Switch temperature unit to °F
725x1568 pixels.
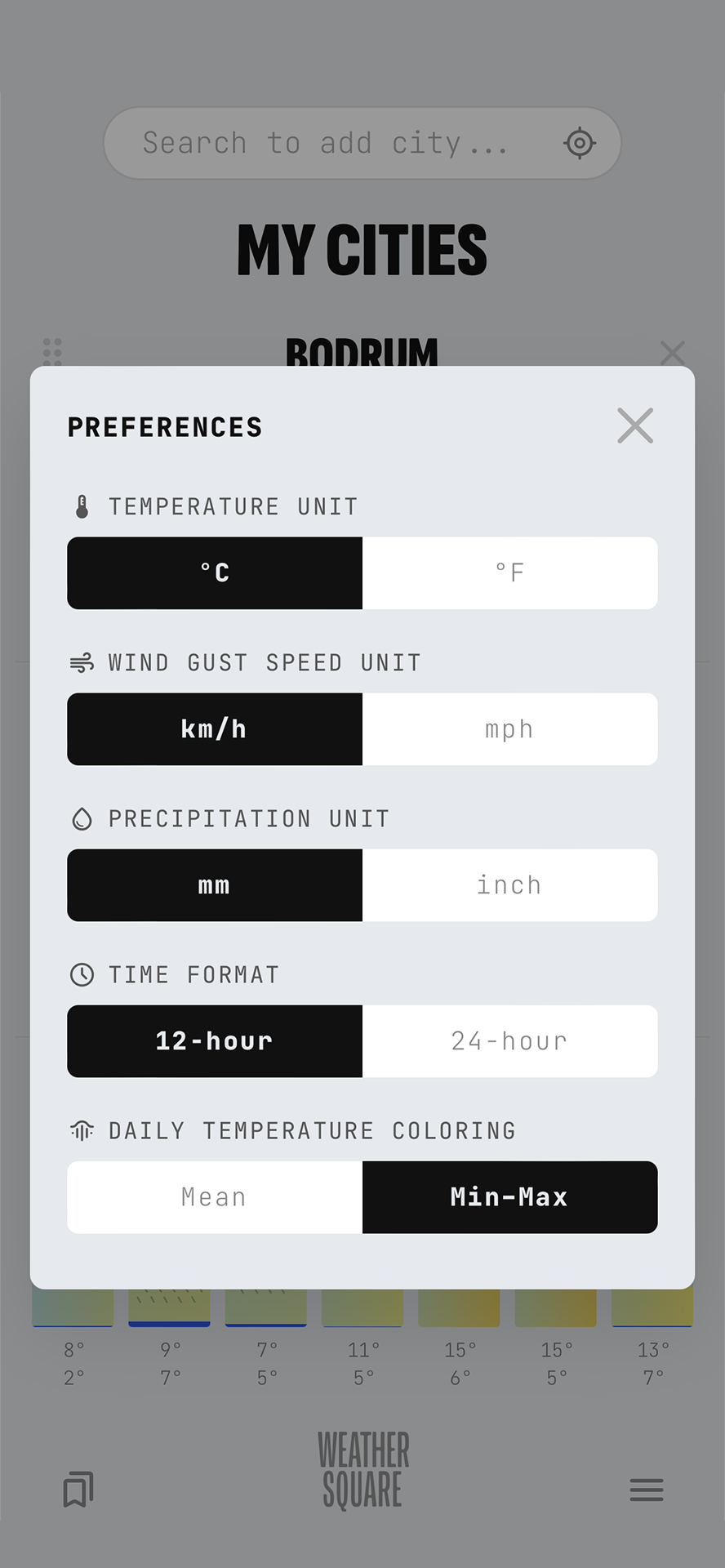[x=509, y=572]
